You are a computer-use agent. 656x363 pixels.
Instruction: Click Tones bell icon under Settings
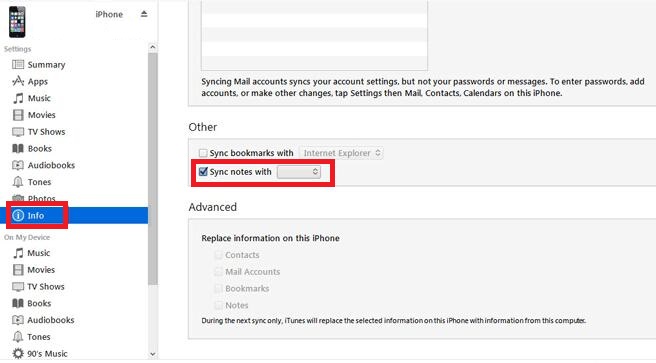[x=18, y=182]
